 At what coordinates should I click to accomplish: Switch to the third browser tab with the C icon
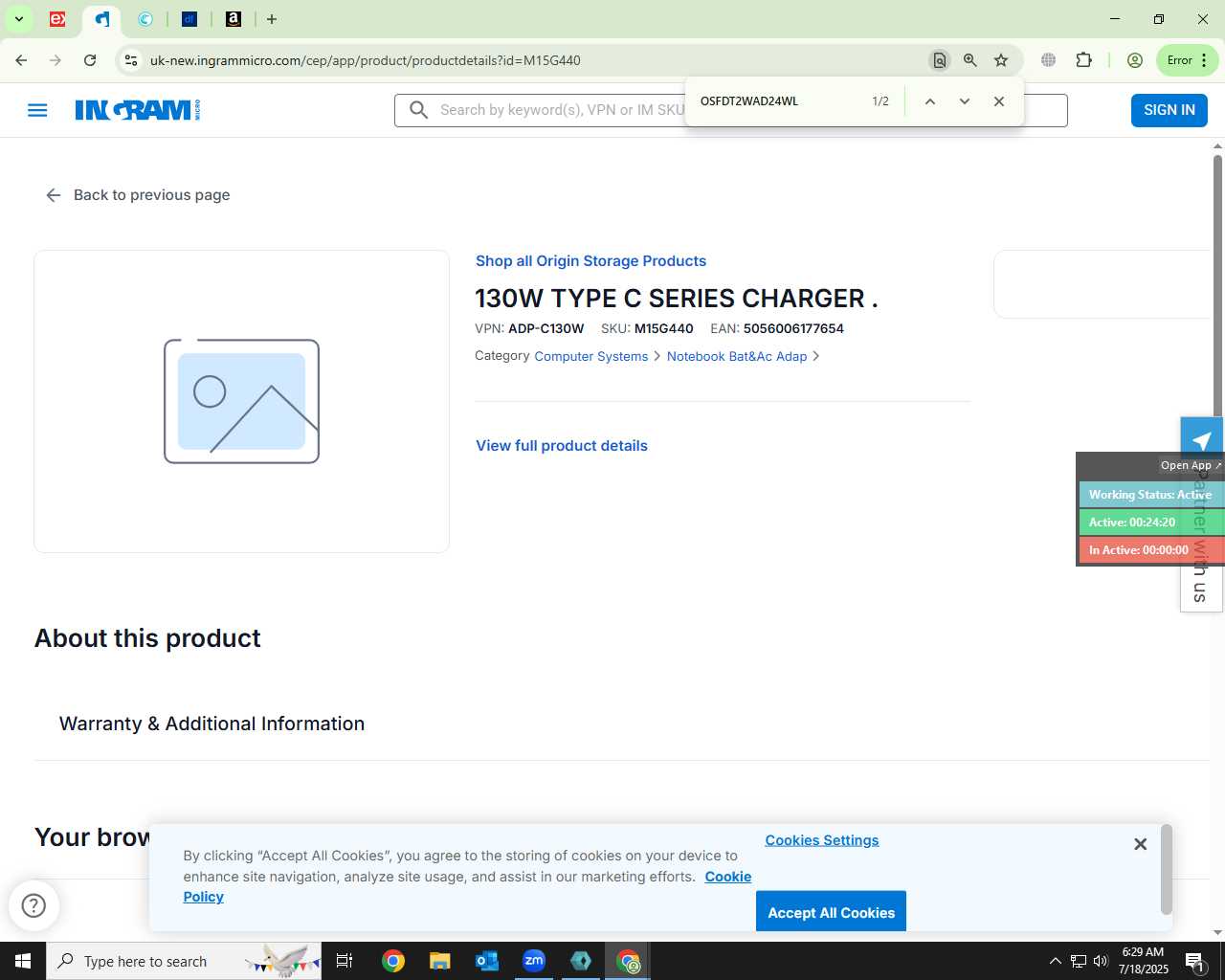[145, 19]
